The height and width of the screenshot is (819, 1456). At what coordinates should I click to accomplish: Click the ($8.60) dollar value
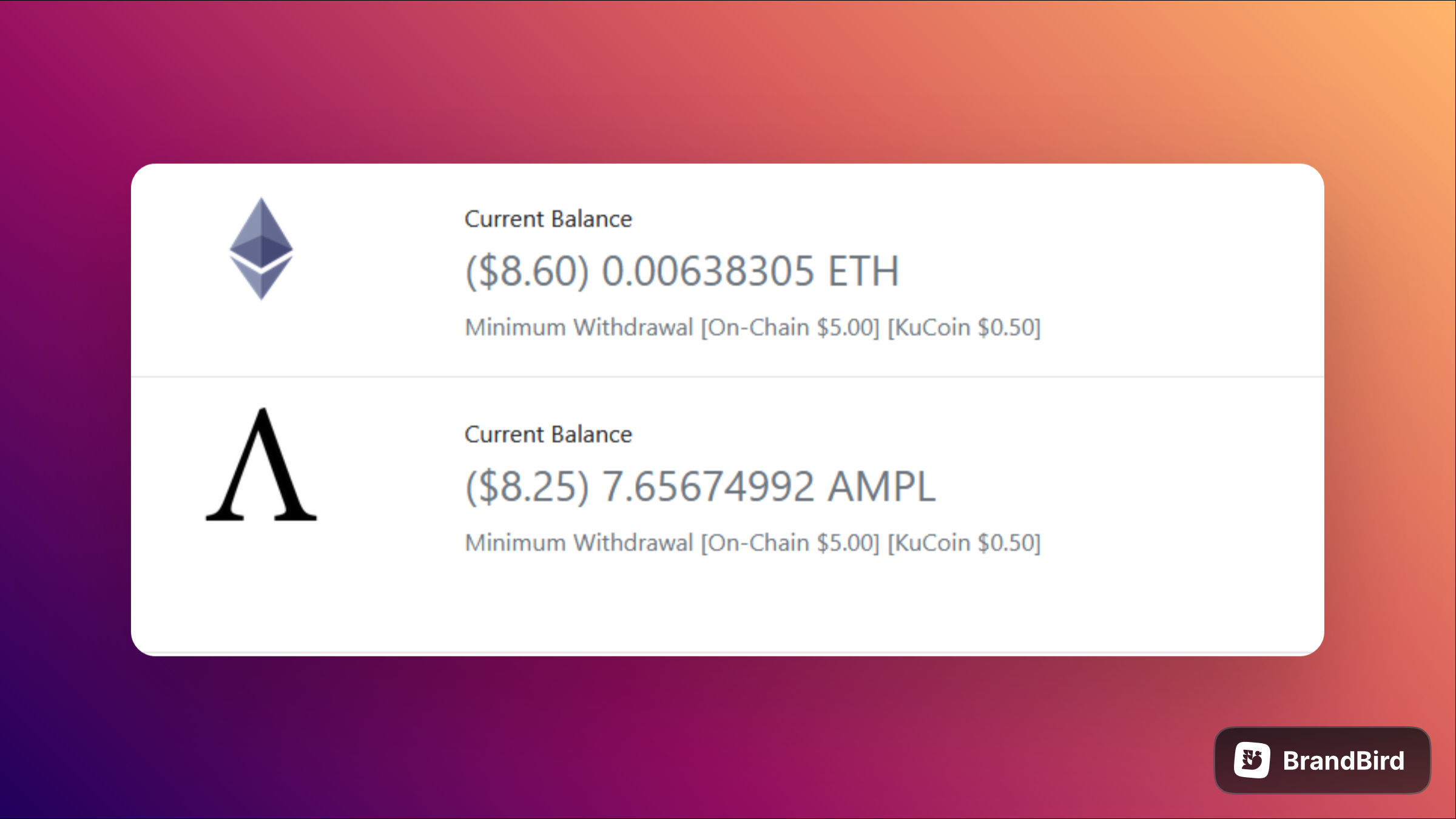point(527,271)
